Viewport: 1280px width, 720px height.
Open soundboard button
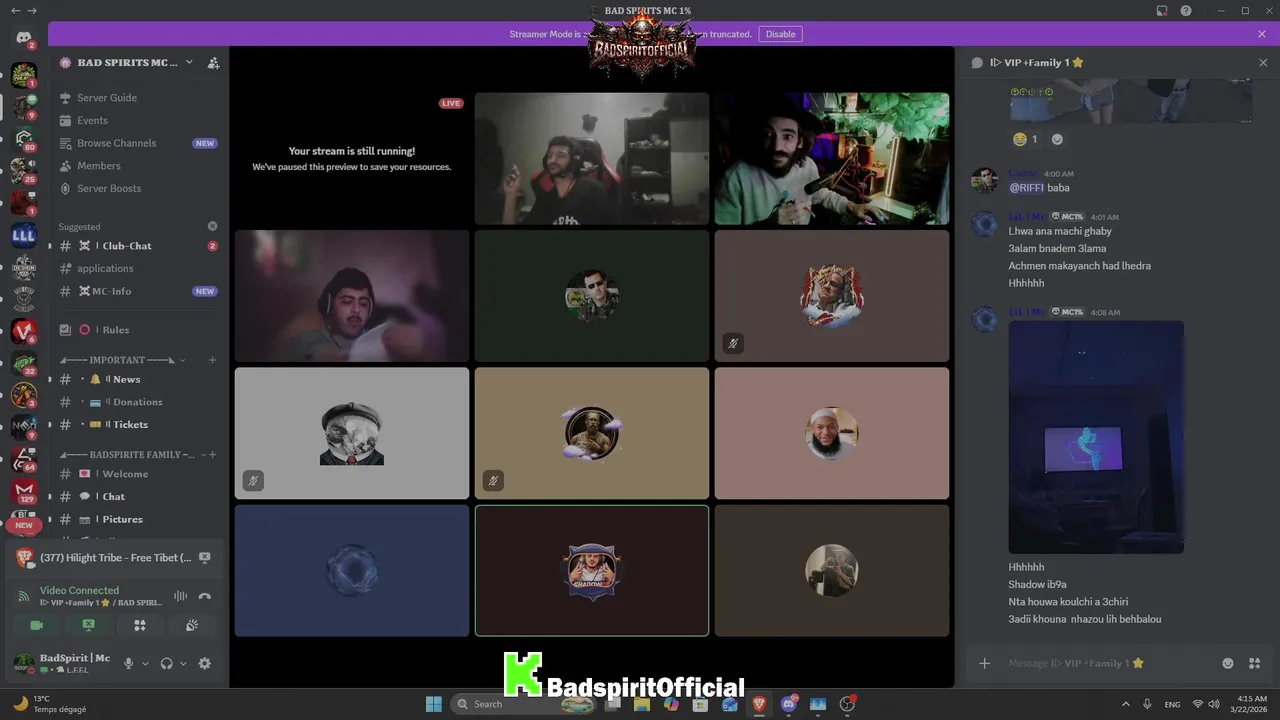click(192, 625)
